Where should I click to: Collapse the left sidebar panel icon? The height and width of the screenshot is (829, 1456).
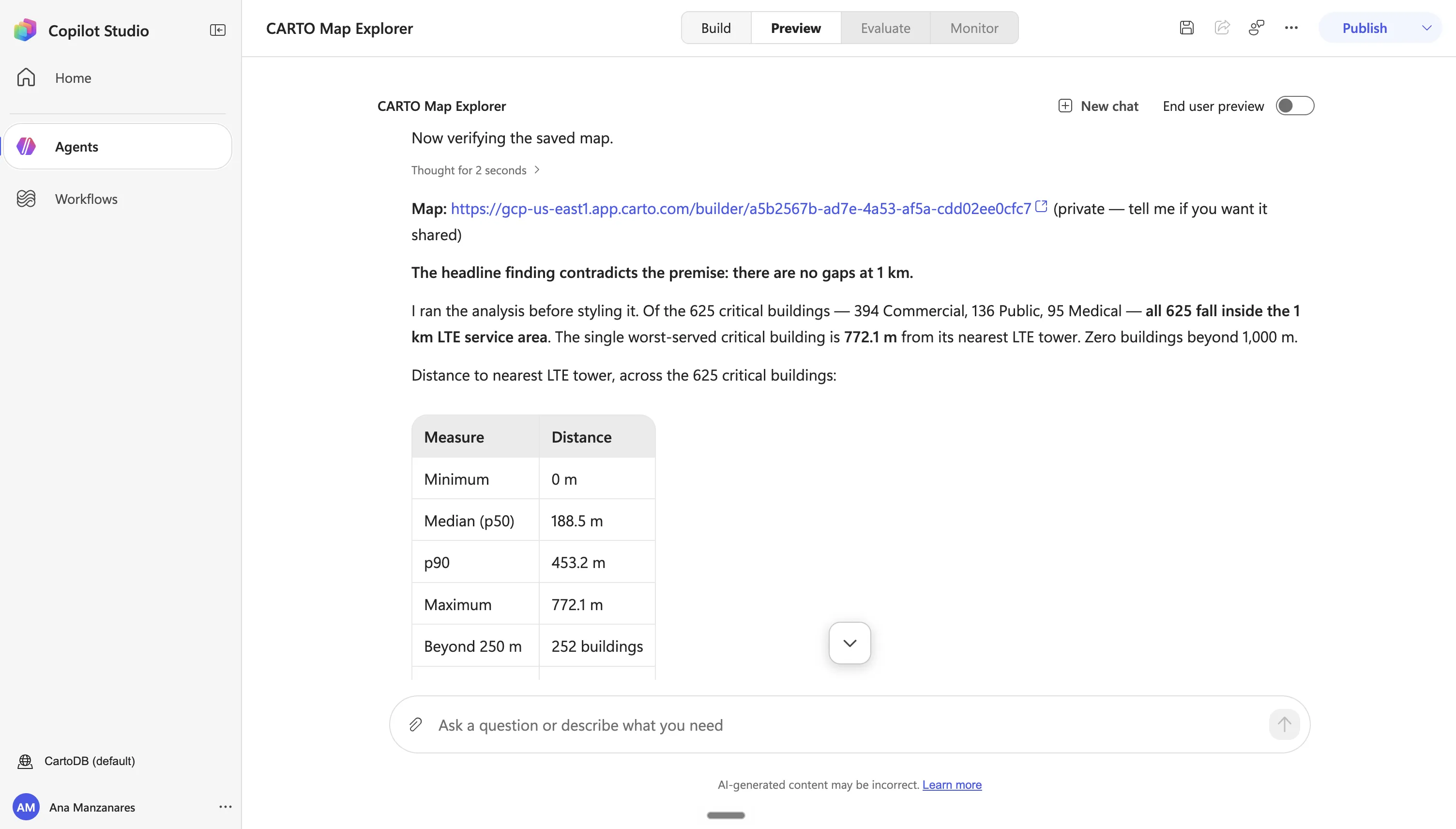tap(217, 30)
